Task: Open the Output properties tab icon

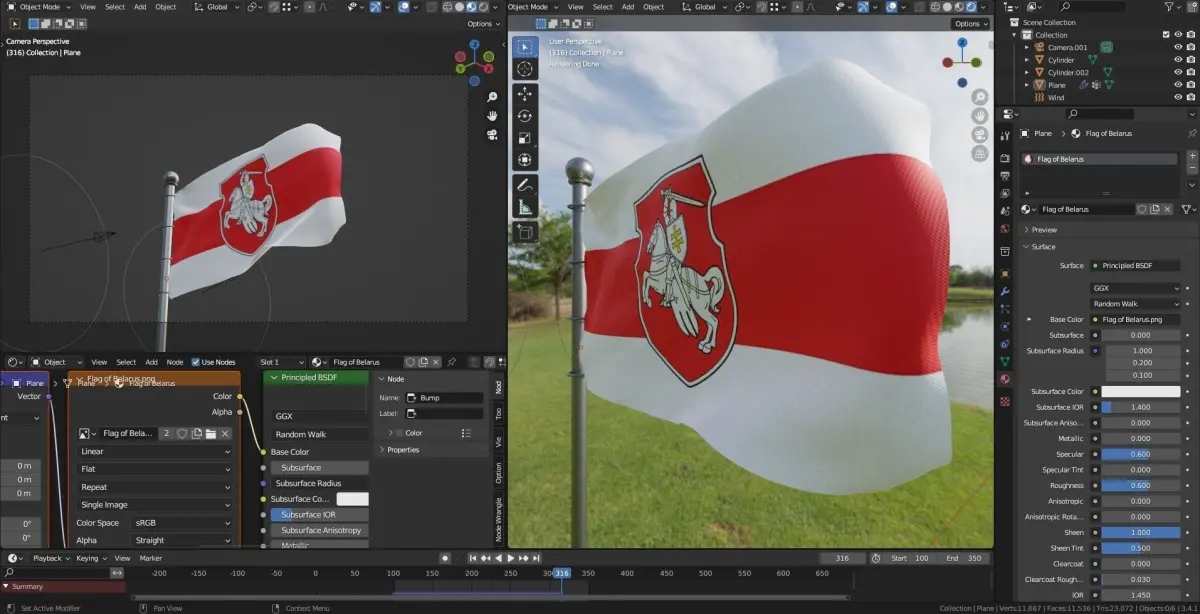Action: tap(1005, 175)
